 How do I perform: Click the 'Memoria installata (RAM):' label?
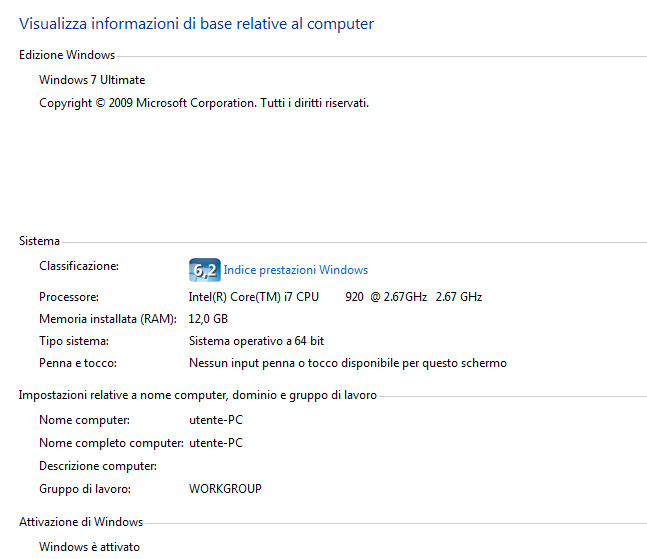pyautogui.click(x=108, y=319)
